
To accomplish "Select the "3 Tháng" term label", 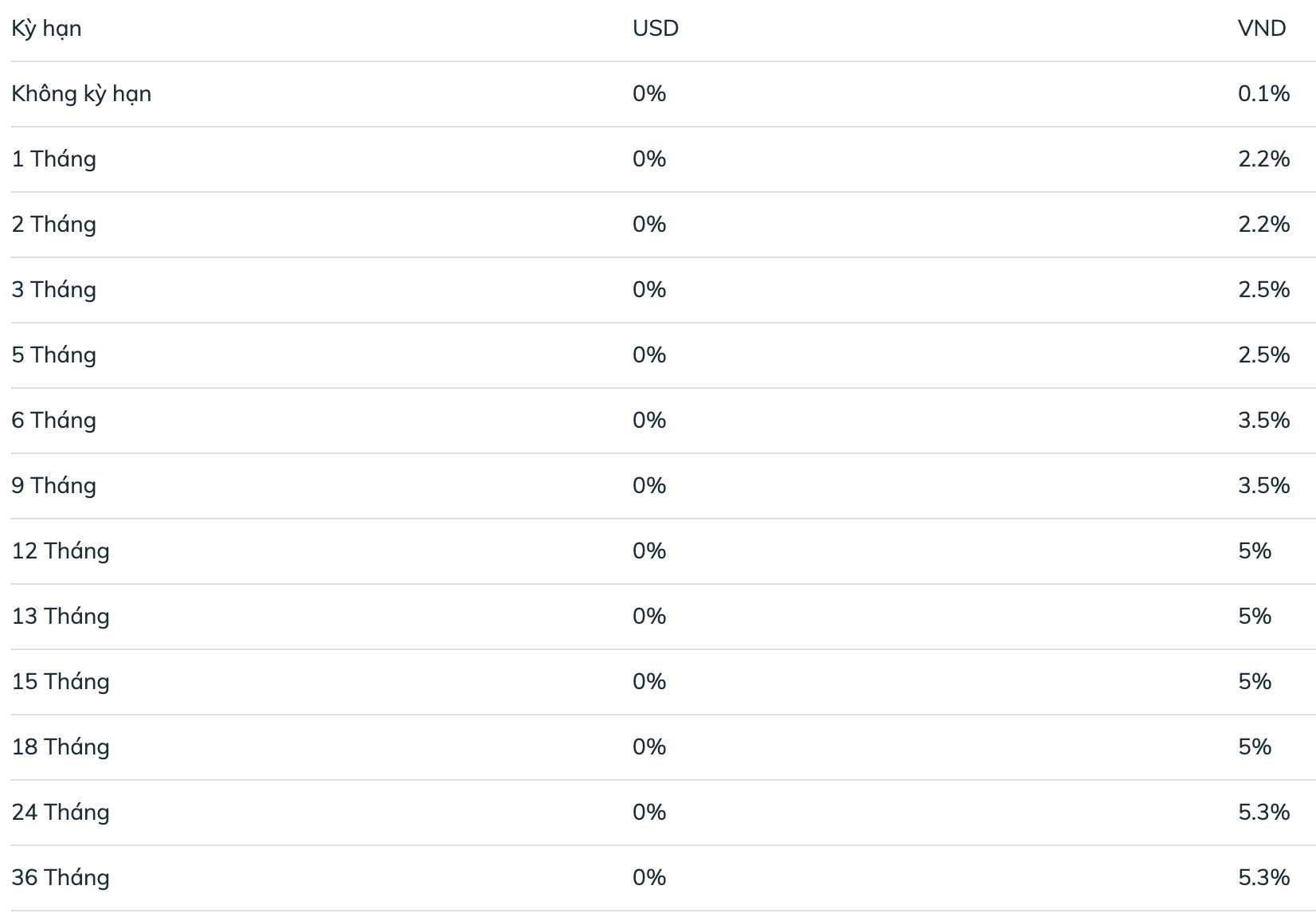I will tap(54, 290).
